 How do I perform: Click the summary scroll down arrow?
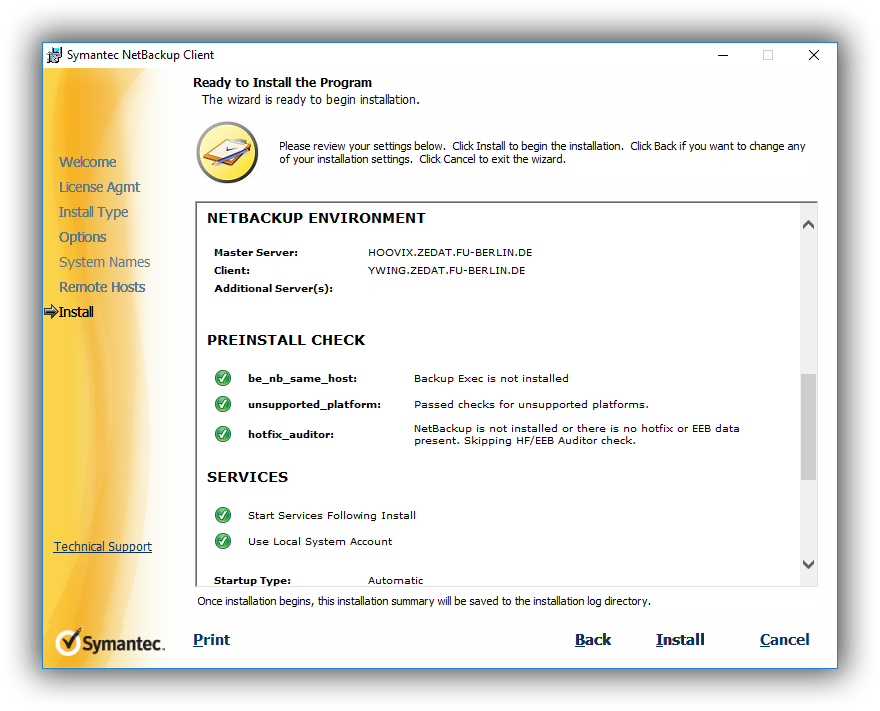[808, 564]
